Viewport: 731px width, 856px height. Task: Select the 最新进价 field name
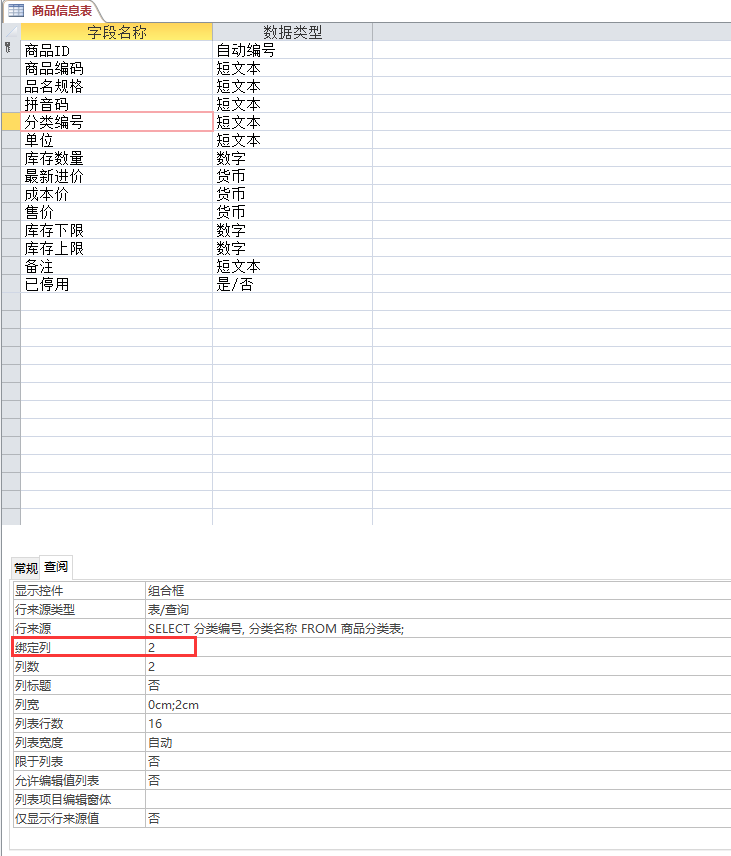(x=116, y=176)
